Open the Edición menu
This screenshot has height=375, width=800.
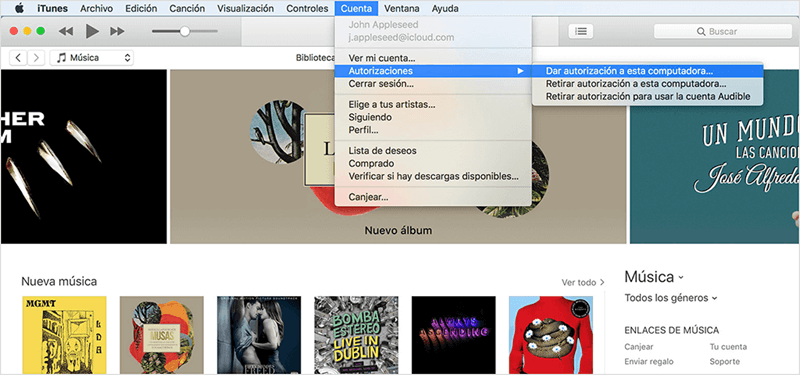click(141, 8)
